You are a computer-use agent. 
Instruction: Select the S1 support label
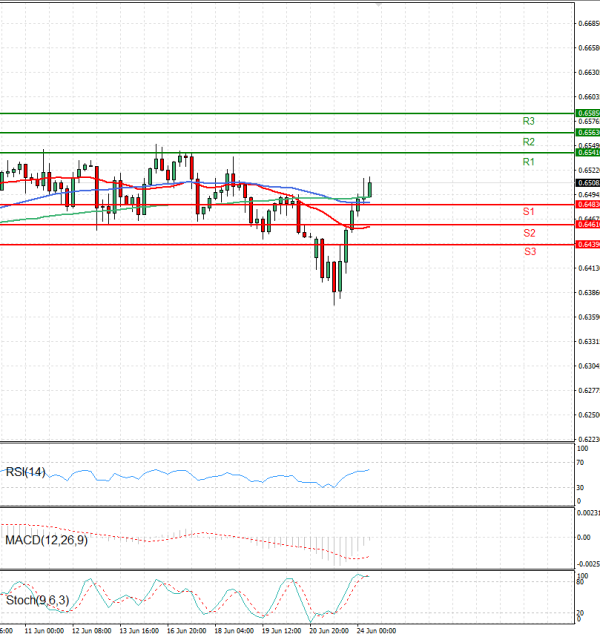[528, 213]
